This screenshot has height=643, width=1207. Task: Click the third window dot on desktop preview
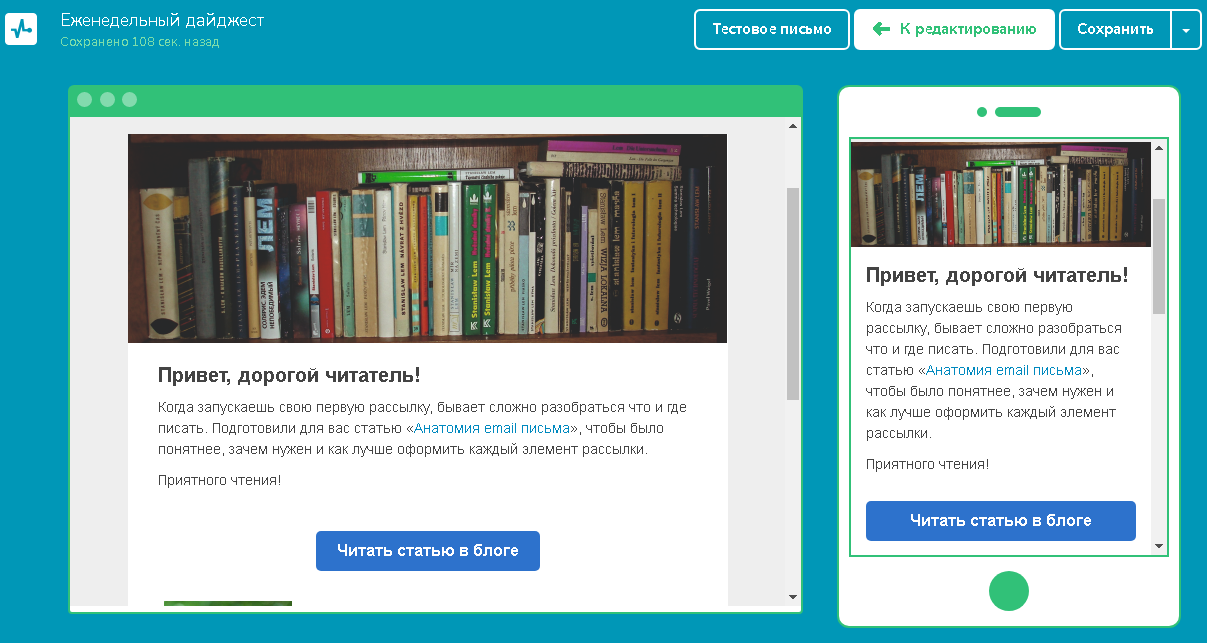click(129, 99)
